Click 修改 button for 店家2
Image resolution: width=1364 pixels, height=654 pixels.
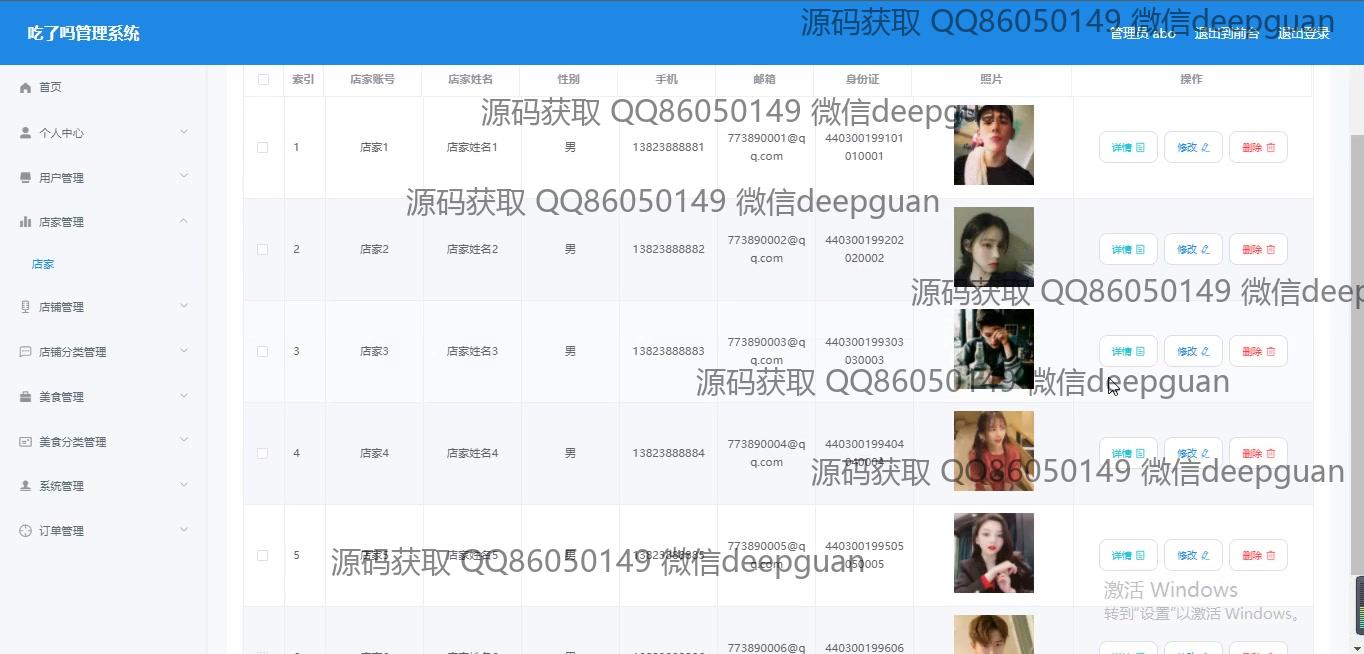coord(1193,249)
